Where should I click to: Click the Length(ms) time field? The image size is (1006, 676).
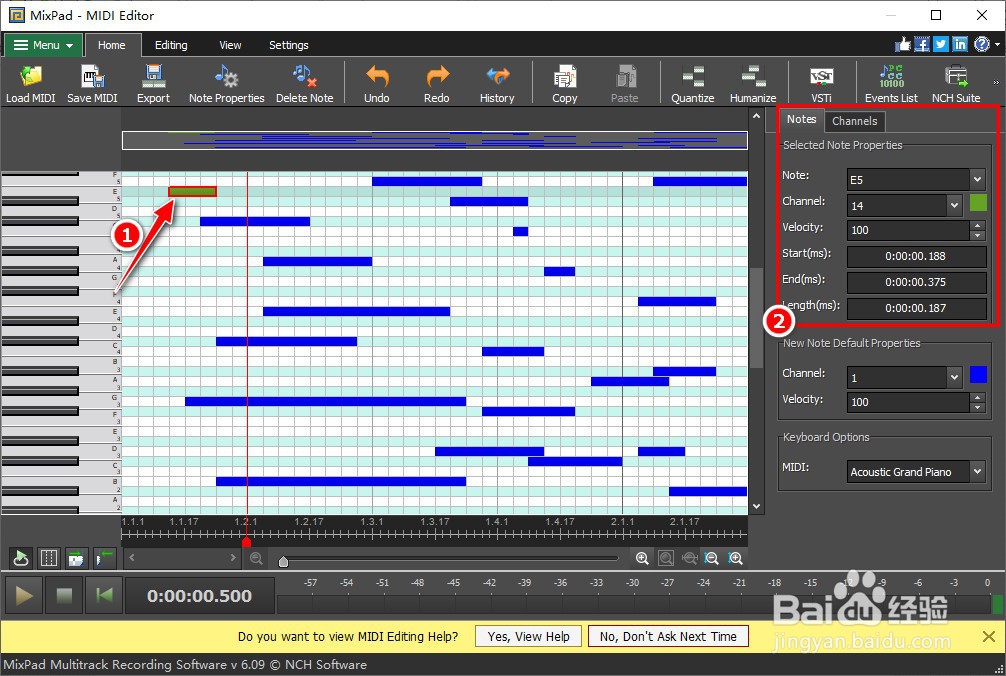pyautogui.click(x=916, y=308)
